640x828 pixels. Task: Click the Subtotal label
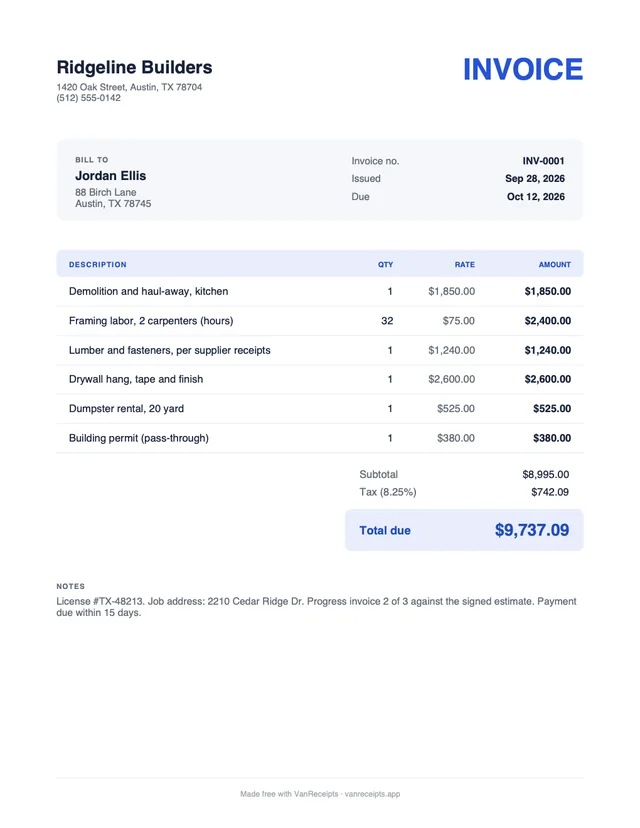379,474
